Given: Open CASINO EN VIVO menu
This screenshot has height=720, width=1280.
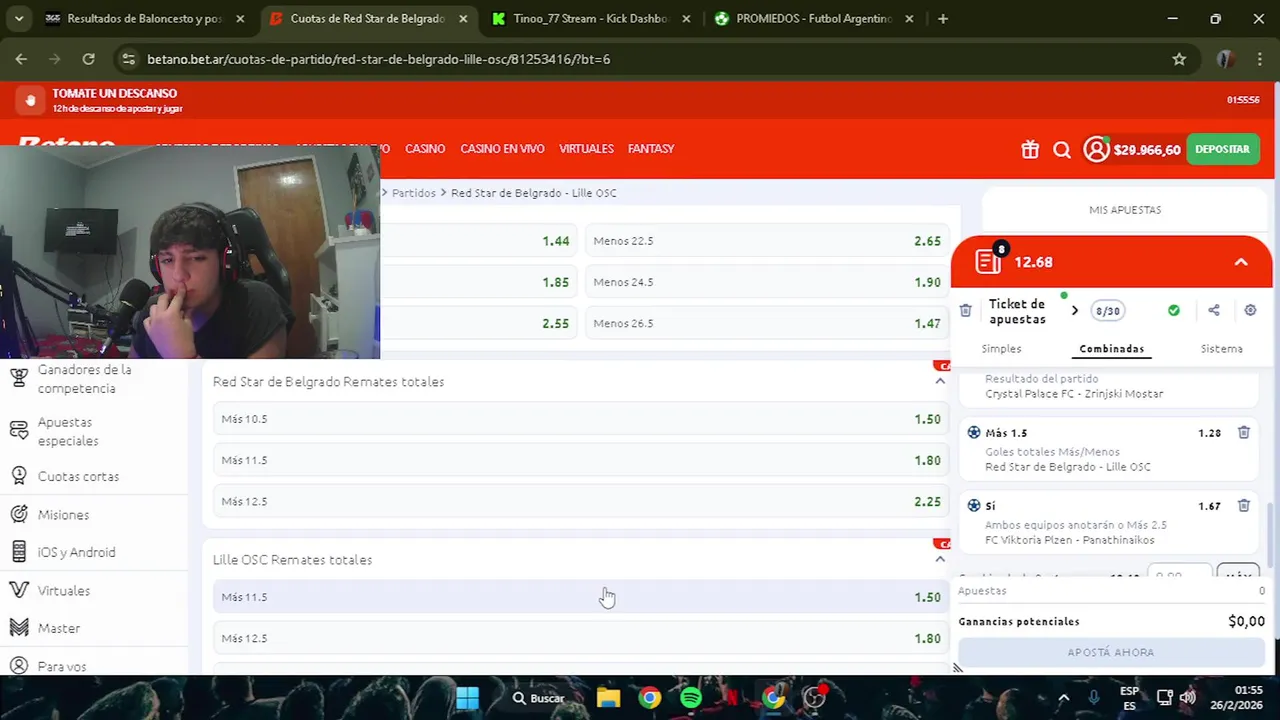Looking at the screenshot, I should 502,149.
